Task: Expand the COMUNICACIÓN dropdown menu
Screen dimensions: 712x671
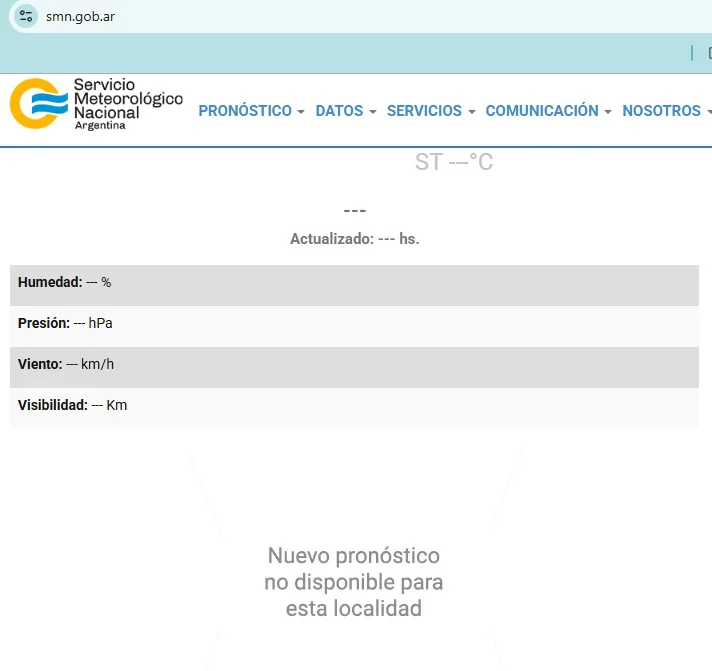Action: (549, 111)
